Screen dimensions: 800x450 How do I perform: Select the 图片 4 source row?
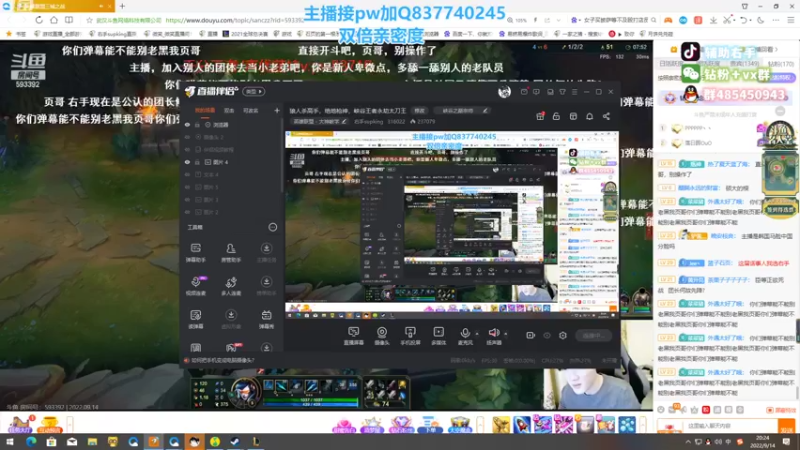click(230, 162)
